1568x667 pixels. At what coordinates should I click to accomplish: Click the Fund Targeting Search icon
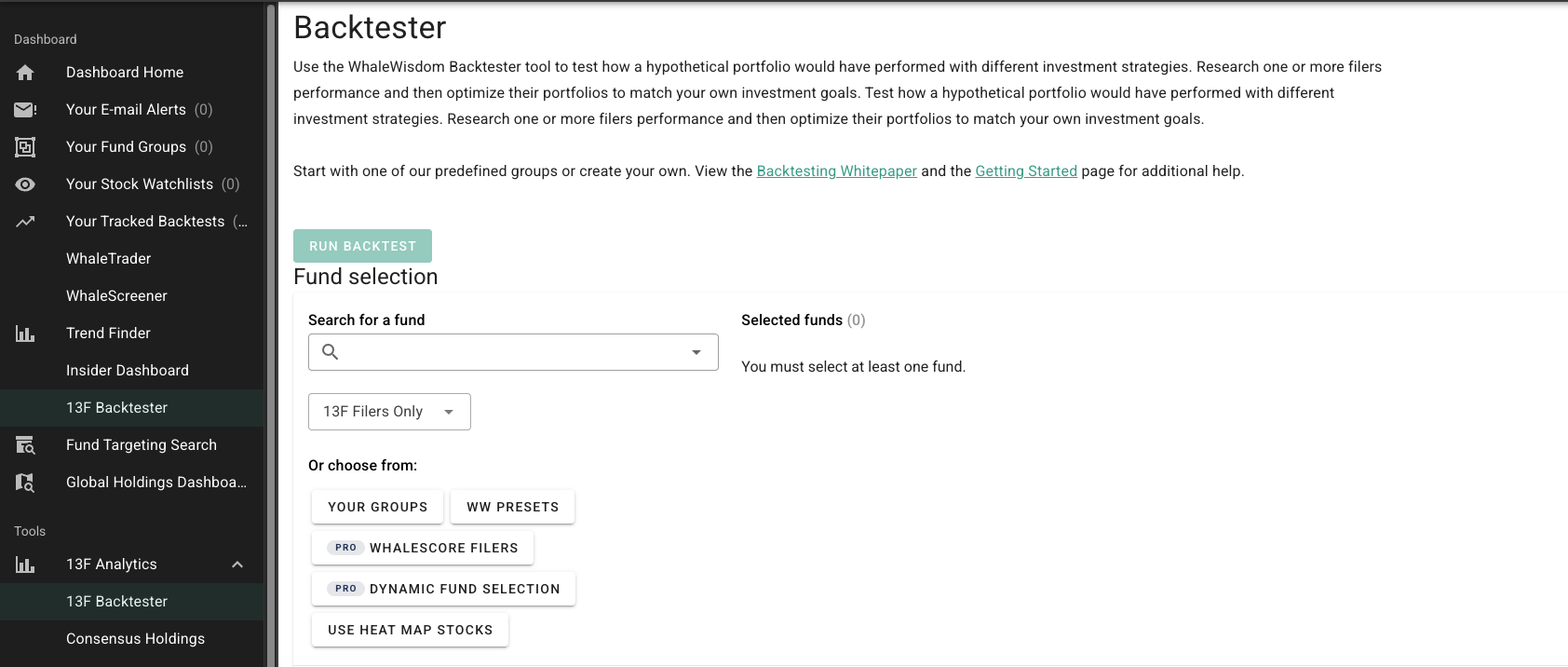[25, 445]
